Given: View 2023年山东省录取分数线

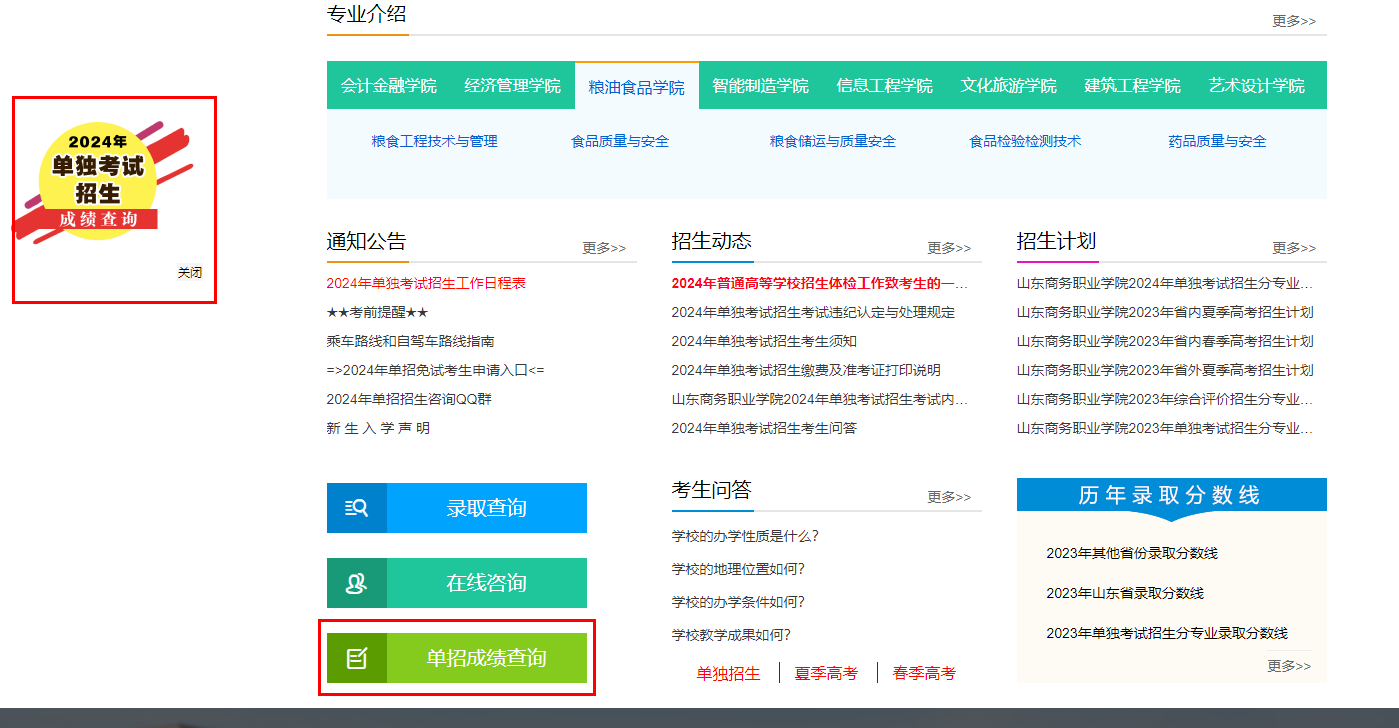Looking at the screenshot, I should pos(1124,593).
